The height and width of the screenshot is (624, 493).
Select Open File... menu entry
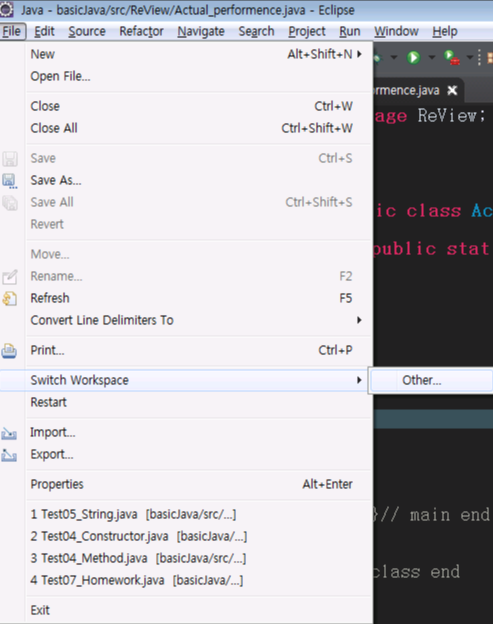click(186, 76)
